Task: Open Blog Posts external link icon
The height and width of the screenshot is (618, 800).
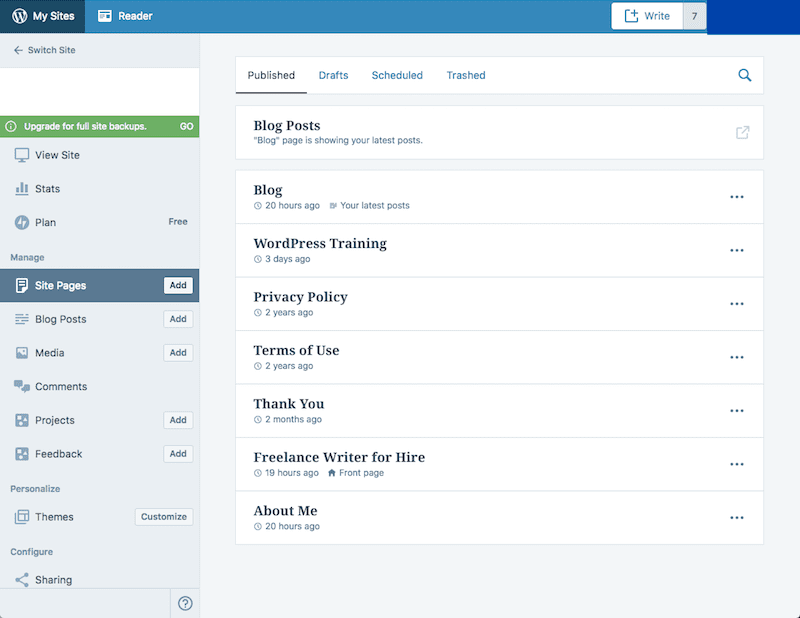Action: pos(742,133)
